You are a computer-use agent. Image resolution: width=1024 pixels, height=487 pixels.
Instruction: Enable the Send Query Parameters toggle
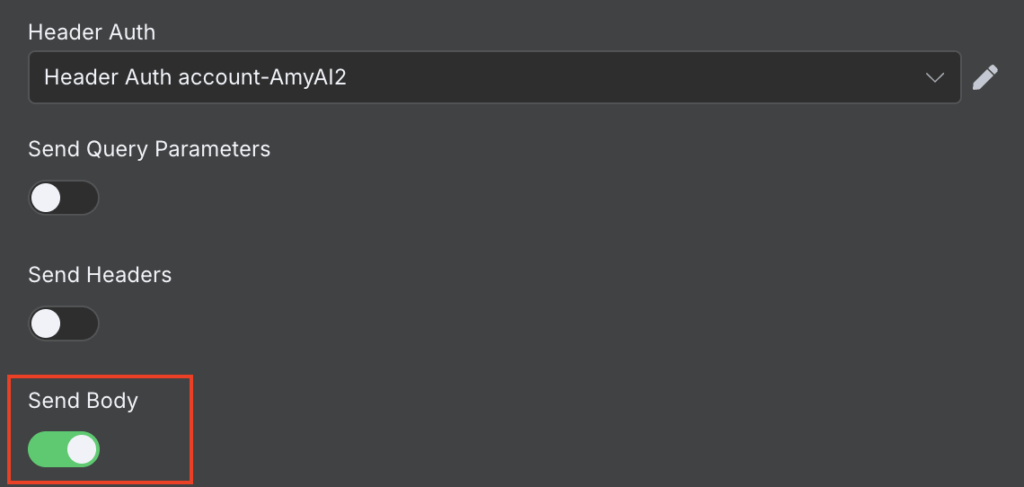tap(63, 198)
